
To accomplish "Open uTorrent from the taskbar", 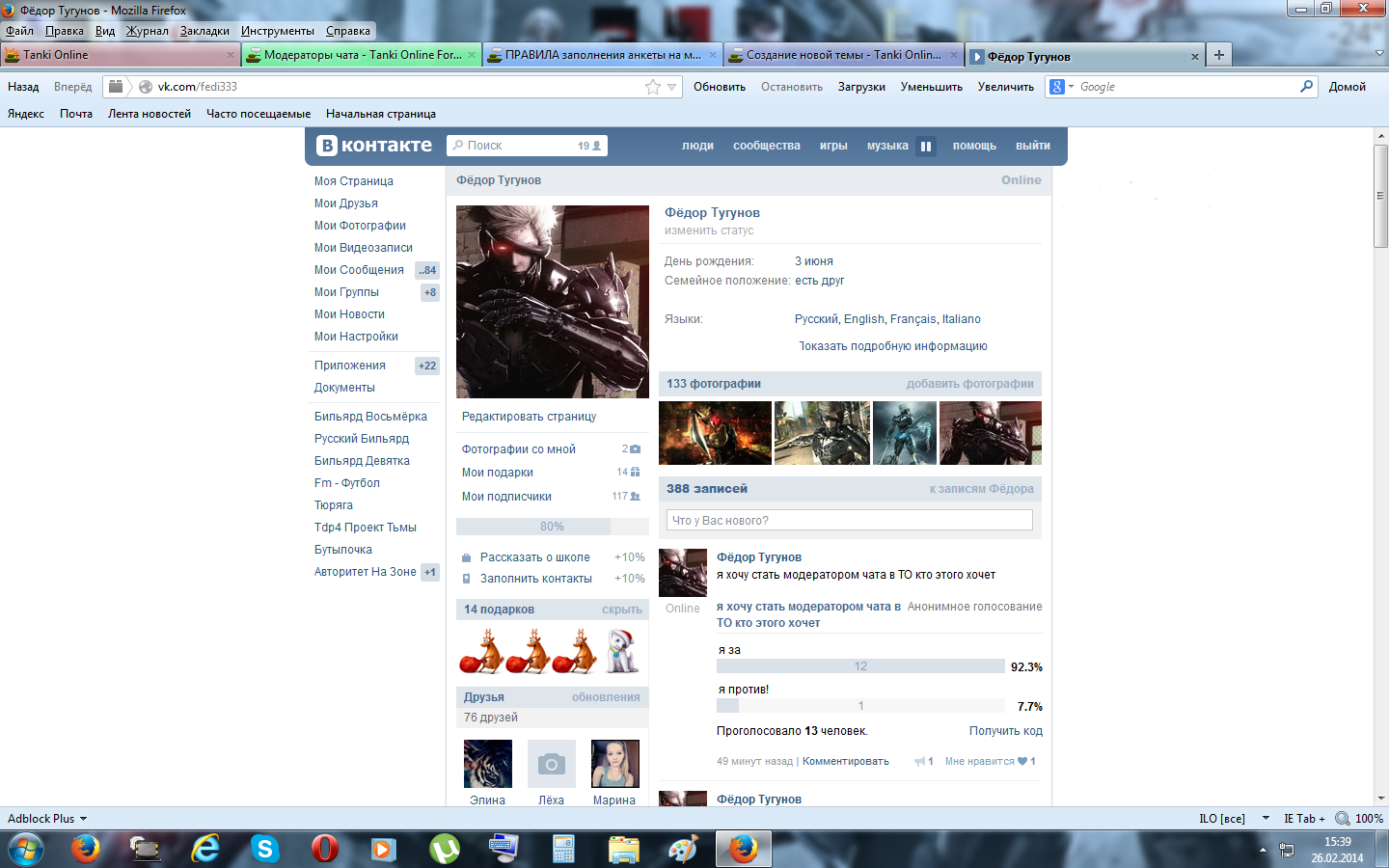I will tap(444, 849).
